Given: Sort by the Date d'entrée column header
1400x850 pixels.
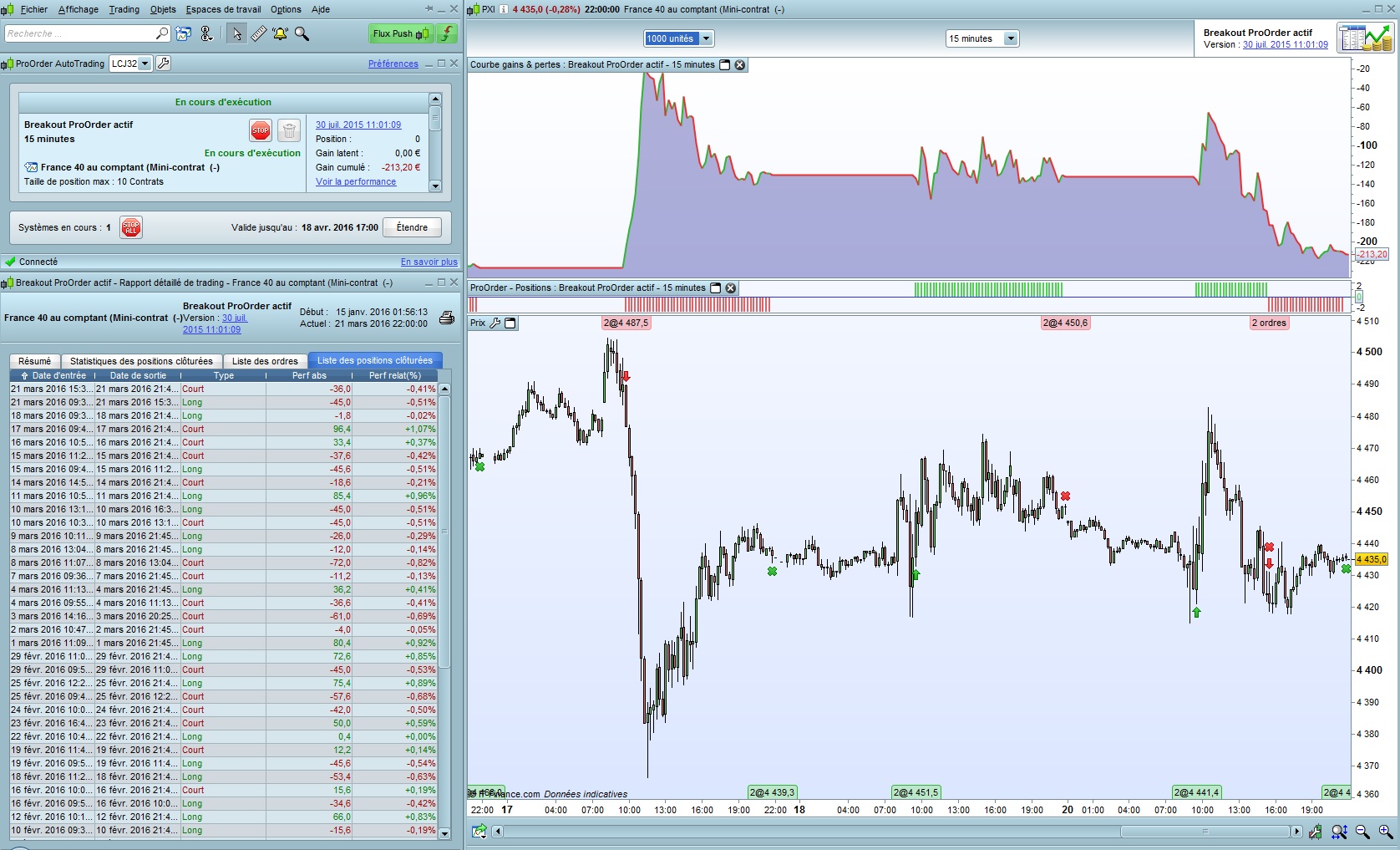Looking at the screenshot, I should 53,375.
